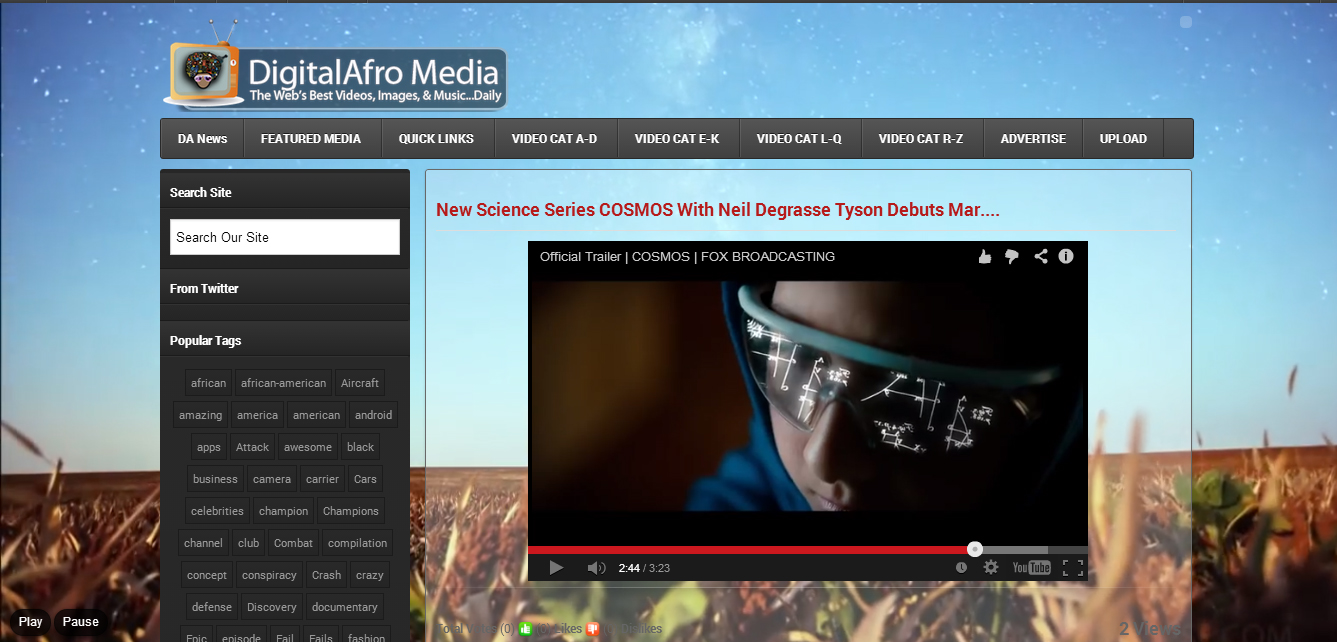This screenshot has width=1337, height=642.
Task: Select the android tag
Action: (x=373, y=415)
